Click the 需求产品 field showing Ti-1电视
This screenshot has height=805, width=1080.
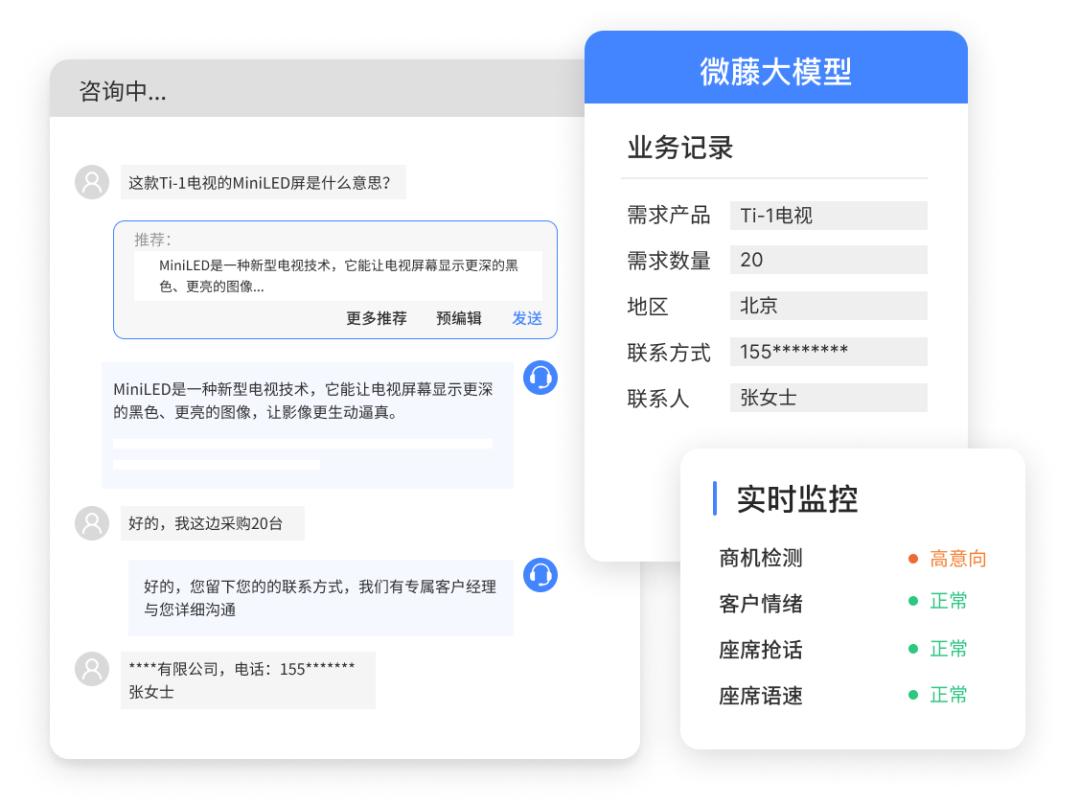click(827, 215)
